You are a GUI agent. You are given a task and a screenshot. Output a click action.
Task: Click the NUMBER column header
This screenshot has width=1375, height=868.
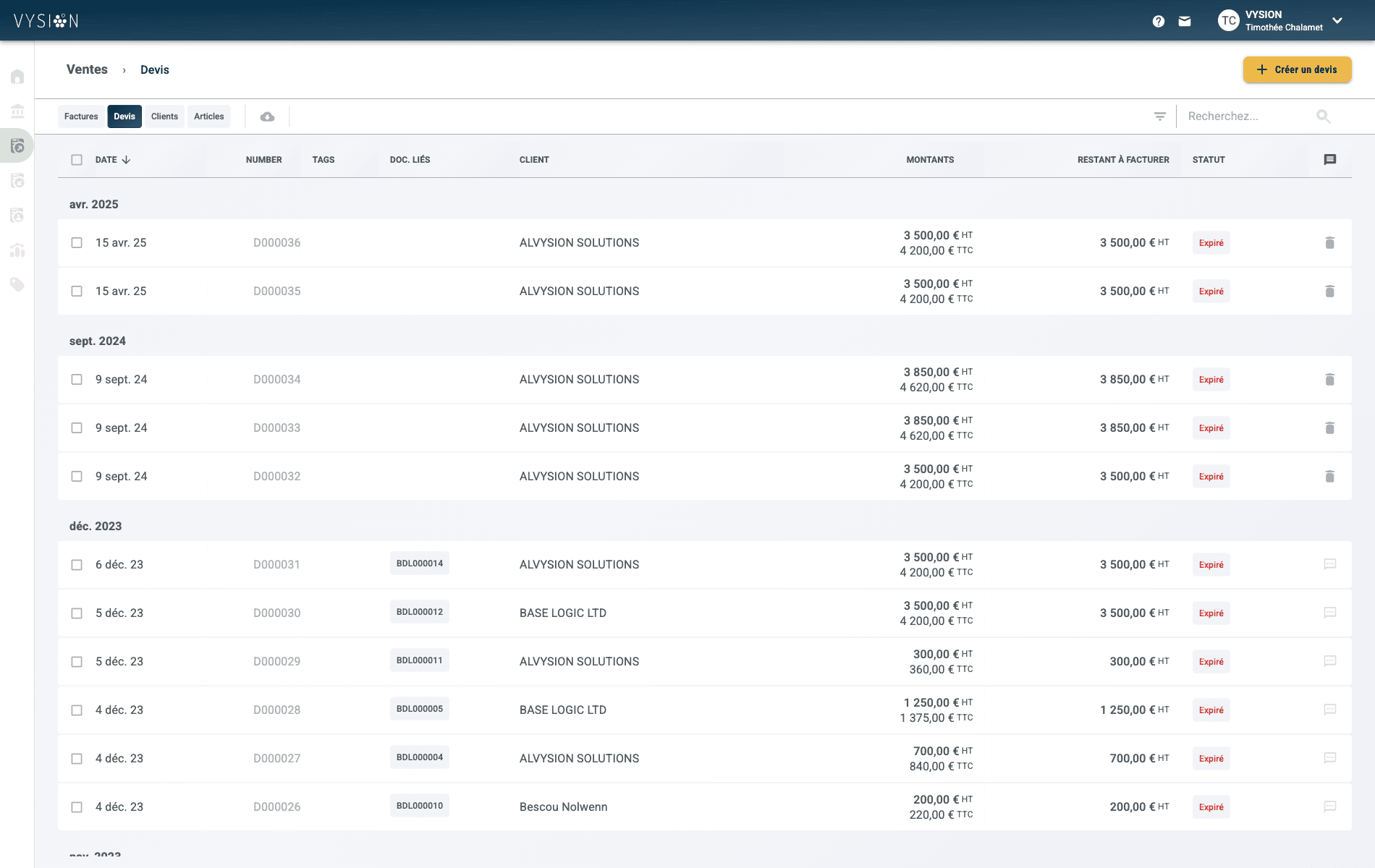(x=264, y=160)
